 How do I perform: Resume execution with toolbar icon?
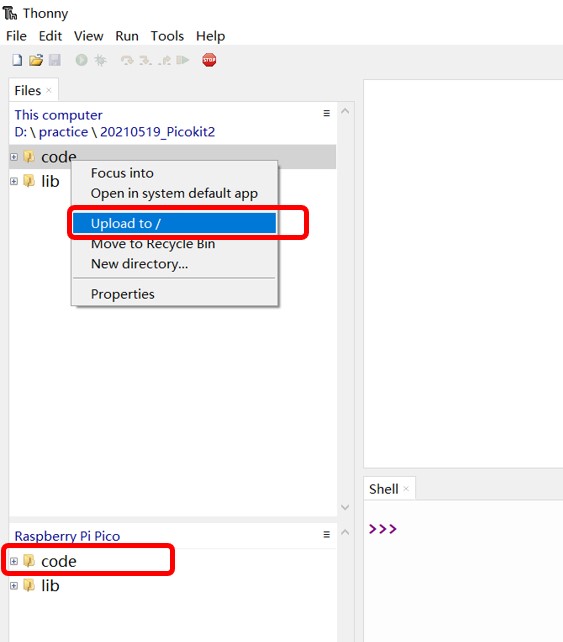click(x=183, y=60)
